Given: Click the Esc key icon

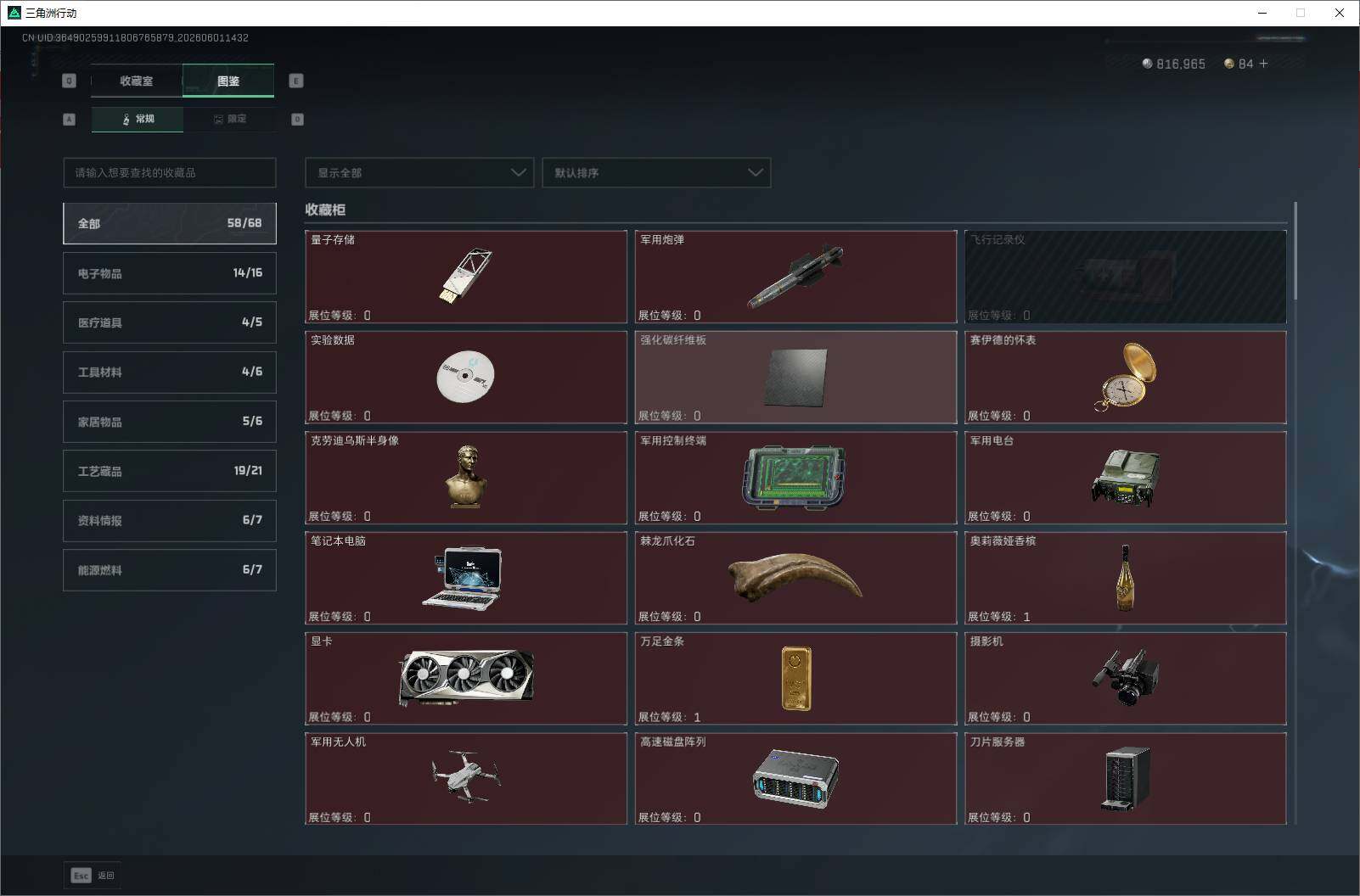Looking at the screenshot, I should [x=81, y=876].
